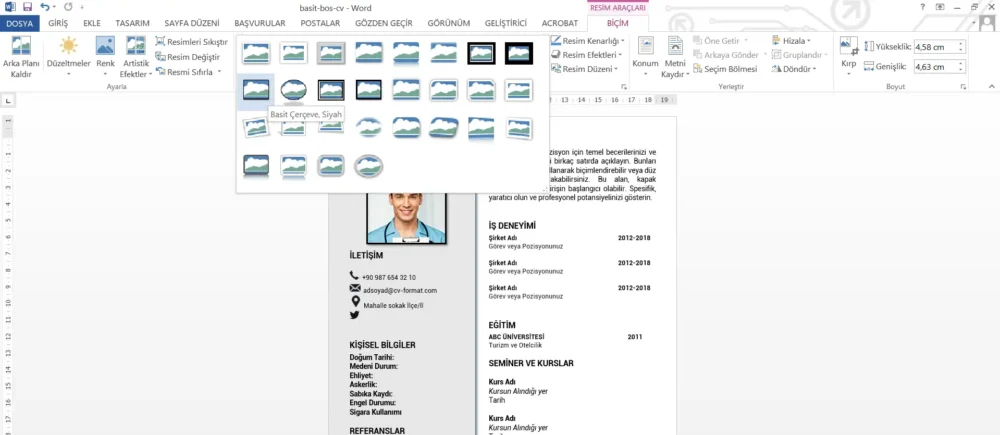Image resolution: width=1000 pixels, height=435 pixels.
Task: Apply the metal frame picture style
Action: (332, 53)
